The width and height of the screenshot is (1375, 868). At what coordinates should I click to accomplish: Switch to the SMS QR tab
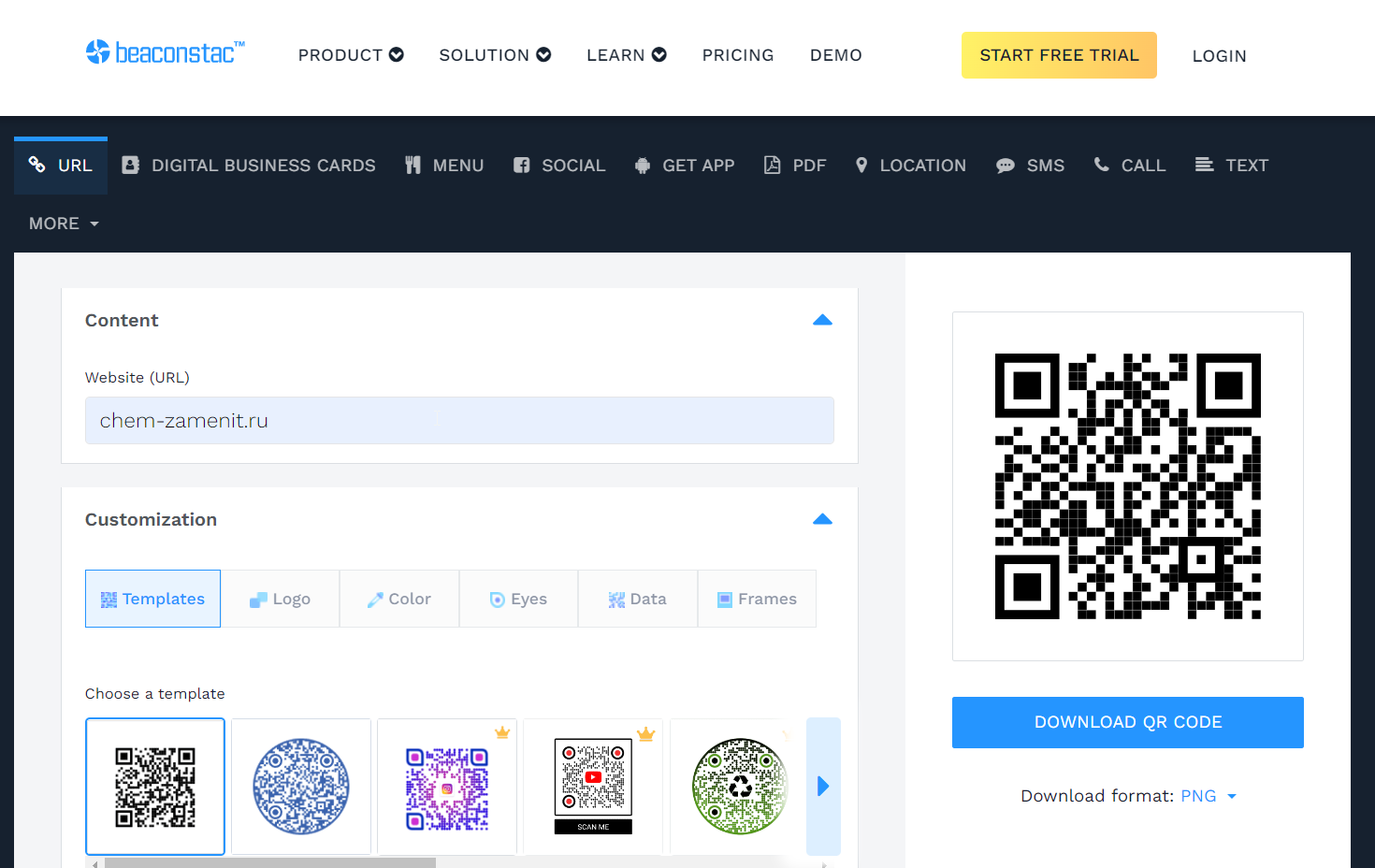click(x=1030, y=166)
